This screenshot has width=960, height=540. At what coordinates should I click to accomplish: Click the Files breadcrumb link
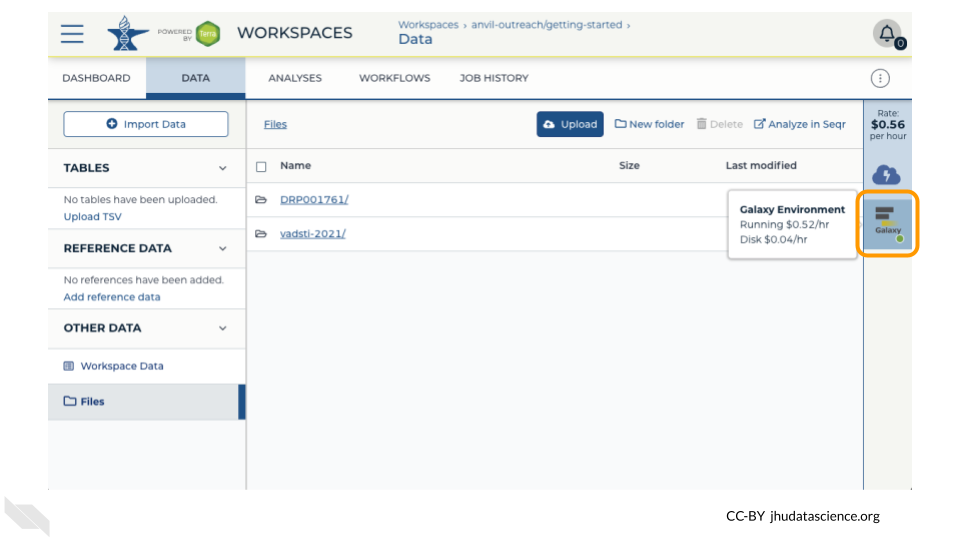point(275,124)
